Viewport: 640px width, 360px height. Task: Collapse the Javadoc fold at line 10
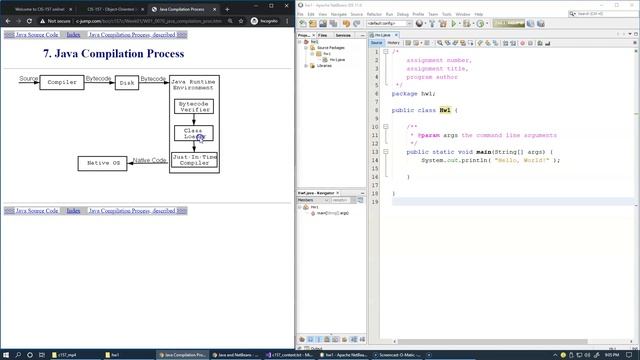click(386, 127)
